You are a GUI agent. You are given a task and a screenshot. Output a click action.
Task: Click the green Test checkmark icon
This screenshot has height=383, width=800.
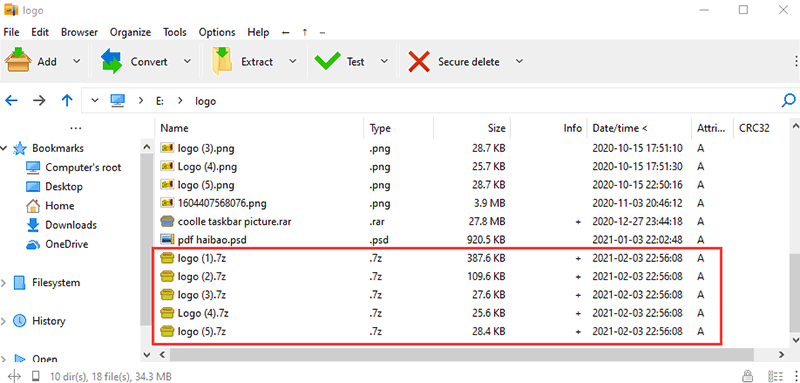(327, 61)
